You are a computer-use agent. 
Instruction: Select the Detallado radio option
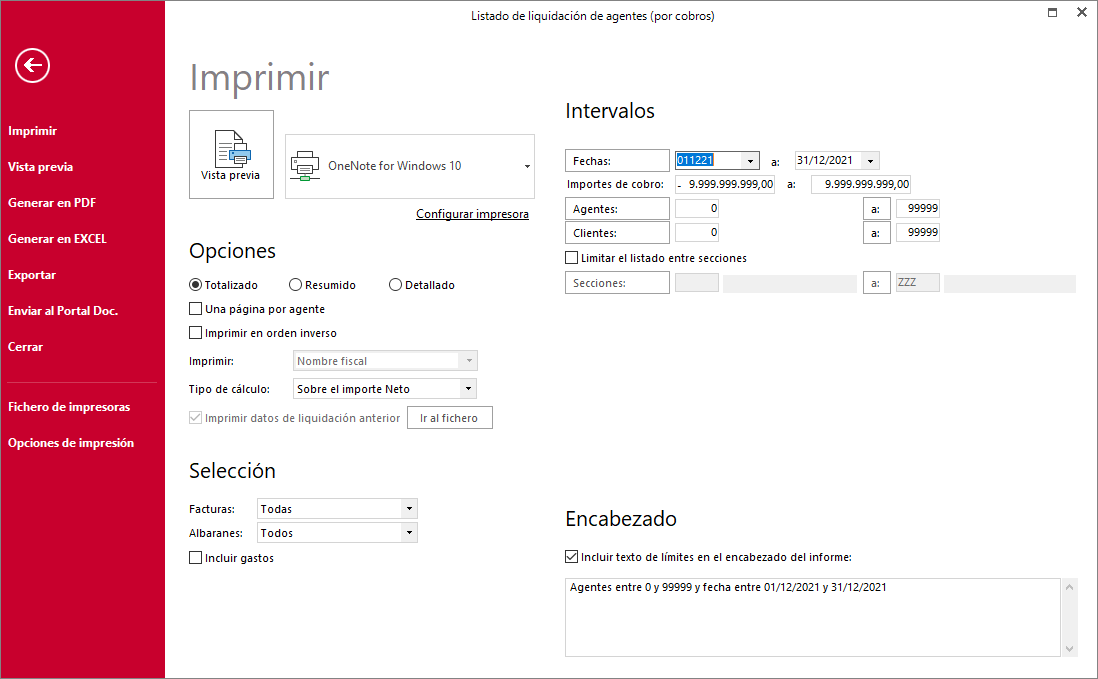pos(396,285)
